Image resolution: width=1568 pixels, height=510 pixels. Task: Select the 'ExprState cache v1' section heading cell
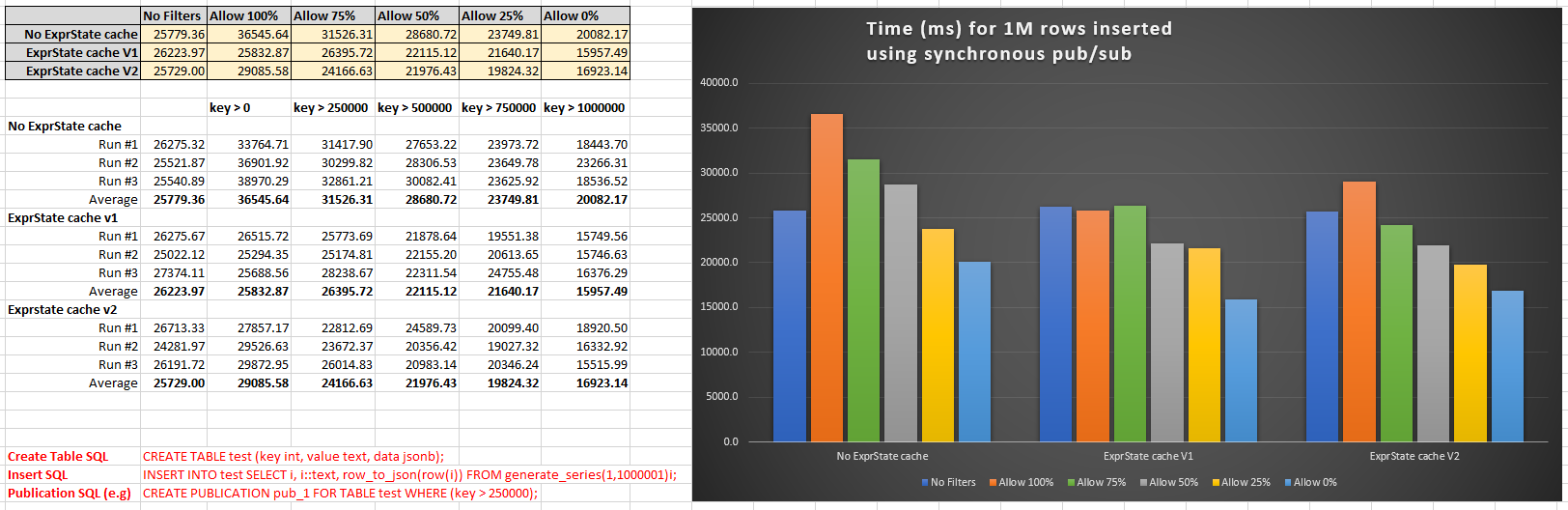tap(63, 218)
